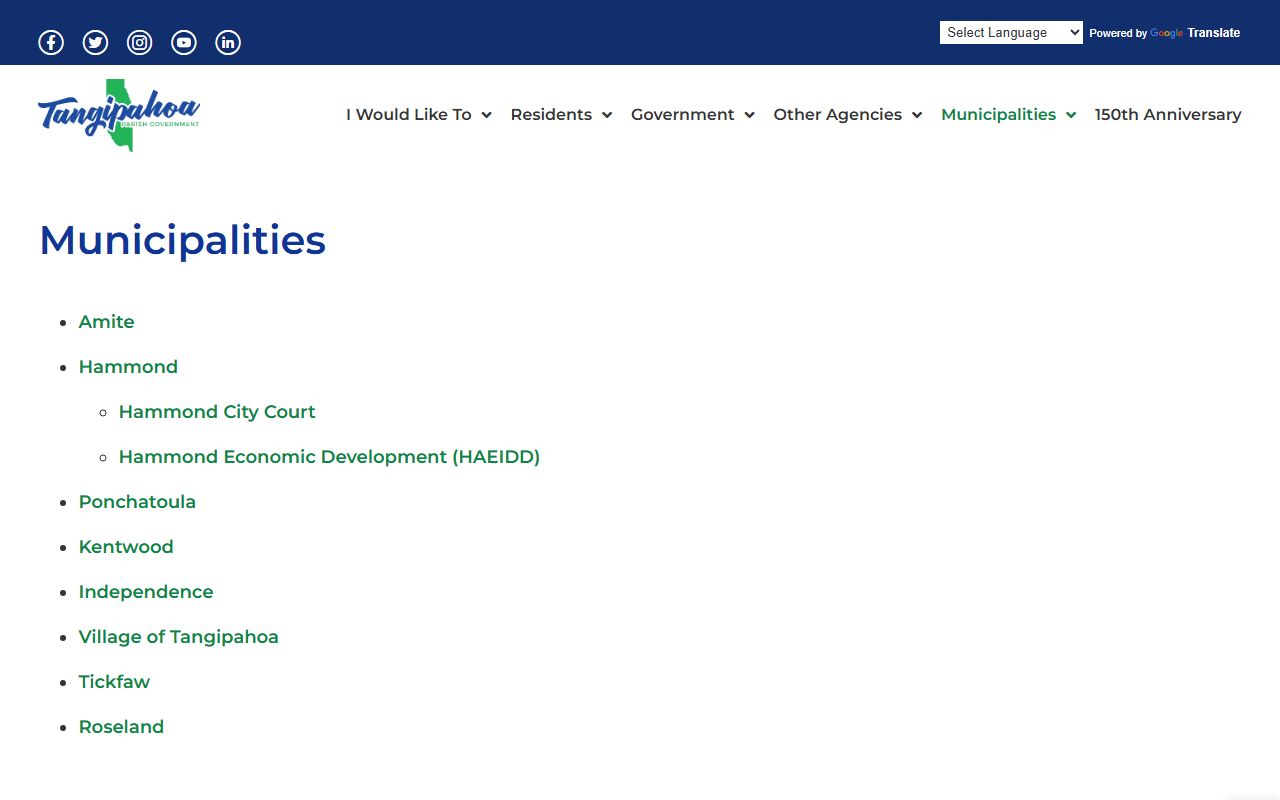The image size is (1280, 800).
Task: Open the Facebook social icon
Action: (x=51, y=42)
